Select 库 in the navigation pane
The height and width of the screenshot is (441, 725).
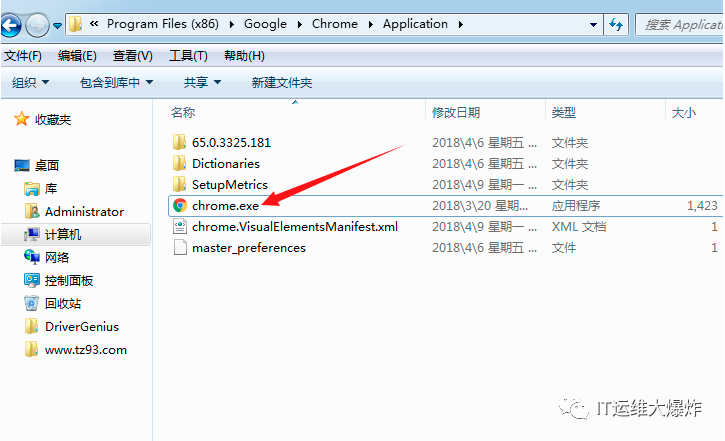(51, 189)
